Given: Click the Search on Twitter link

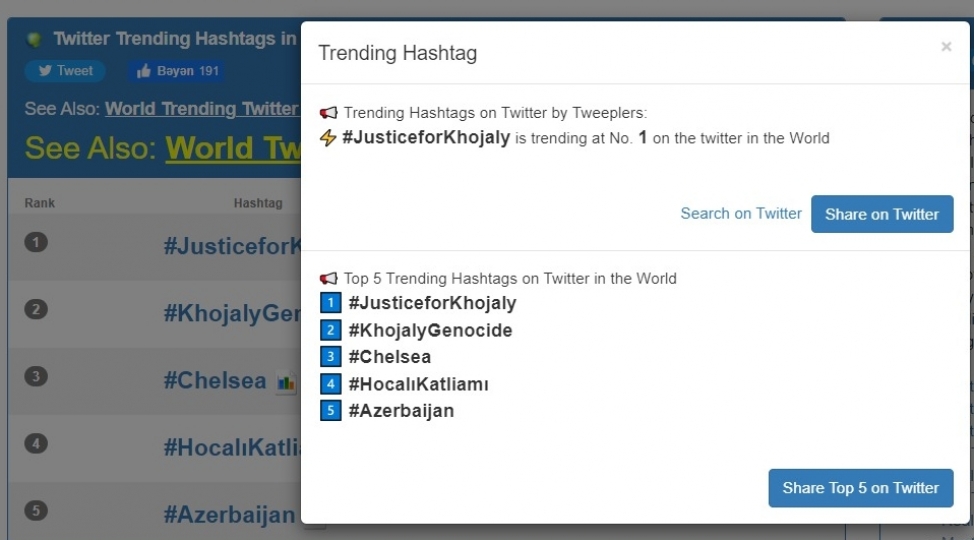Looking at the screenshot, I should click(x=741, y=213).
